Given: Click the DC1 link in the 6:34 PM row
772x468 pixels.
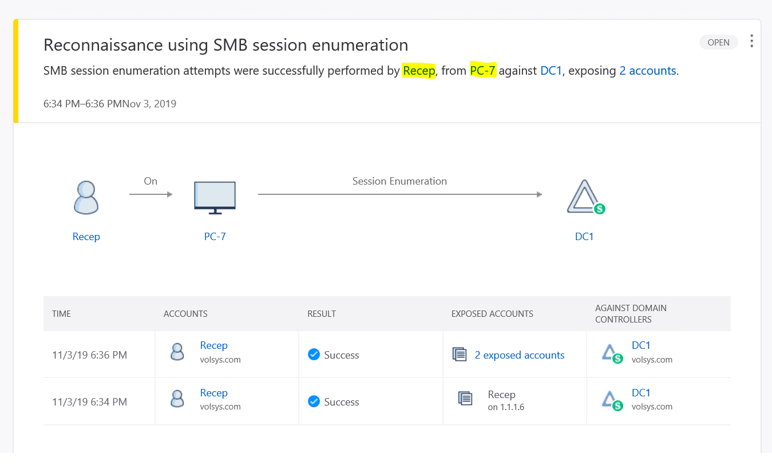Looking at the screenshot, I should click(641, 393).
